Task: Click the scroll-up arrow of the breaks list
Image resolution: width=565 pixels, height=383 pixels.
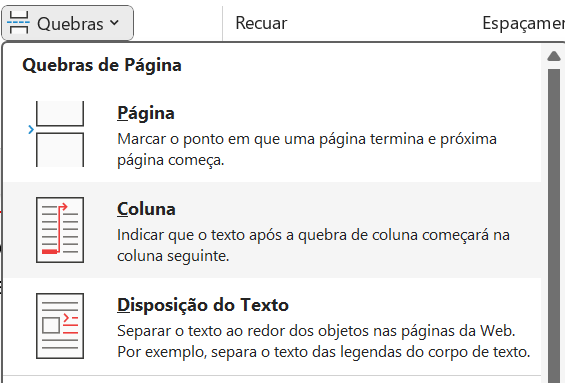Action: (x=554, y=56)
